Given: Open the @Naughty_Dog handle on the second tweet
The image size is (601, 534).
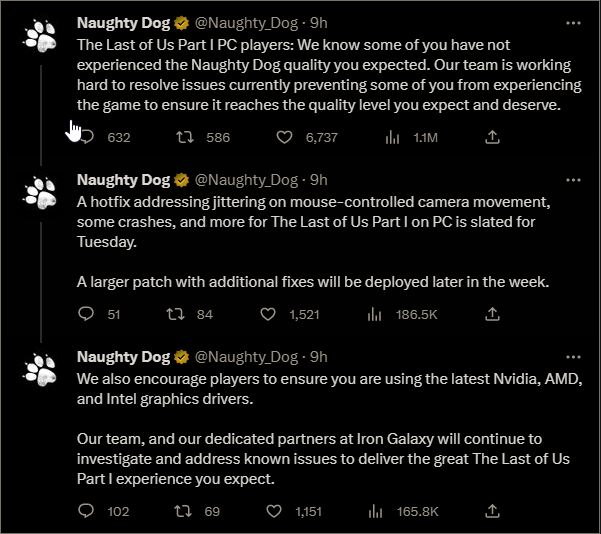Looking at the screenshot, I should point(246,180).
